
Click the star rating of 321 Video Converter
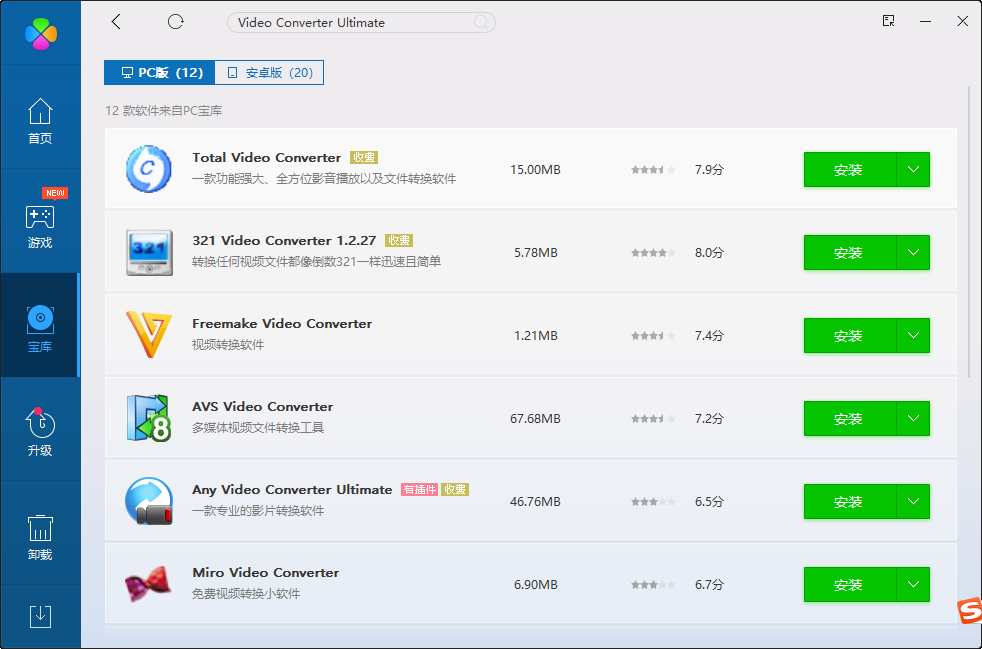pyautogui.click(x=653, y=253)
